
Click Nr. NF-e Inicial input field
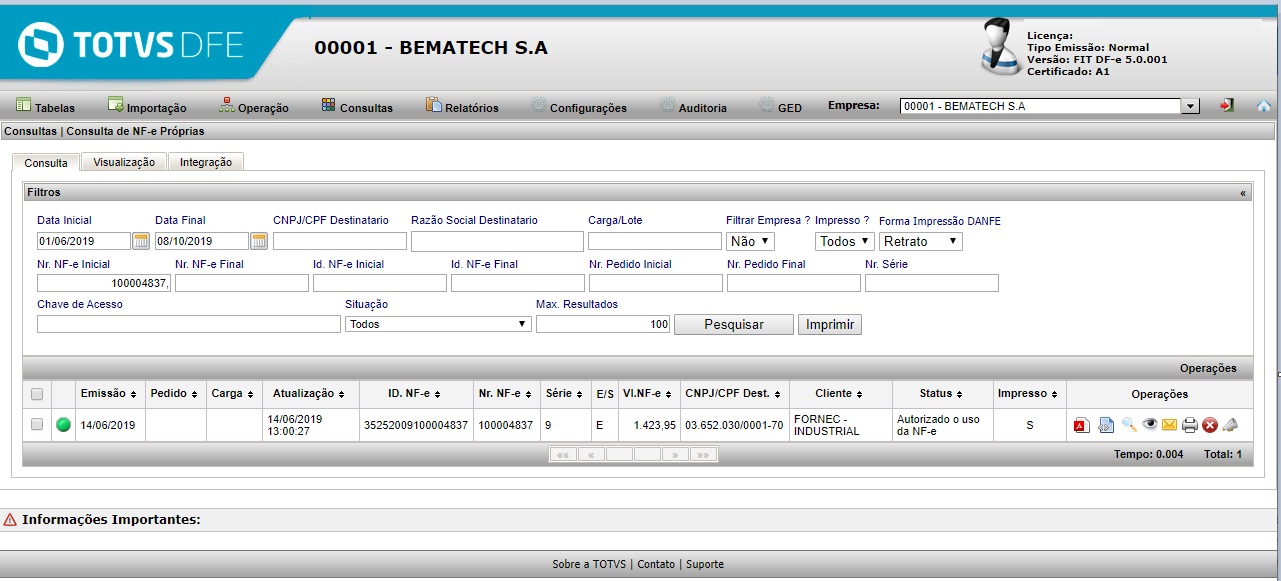pos(104,283)
